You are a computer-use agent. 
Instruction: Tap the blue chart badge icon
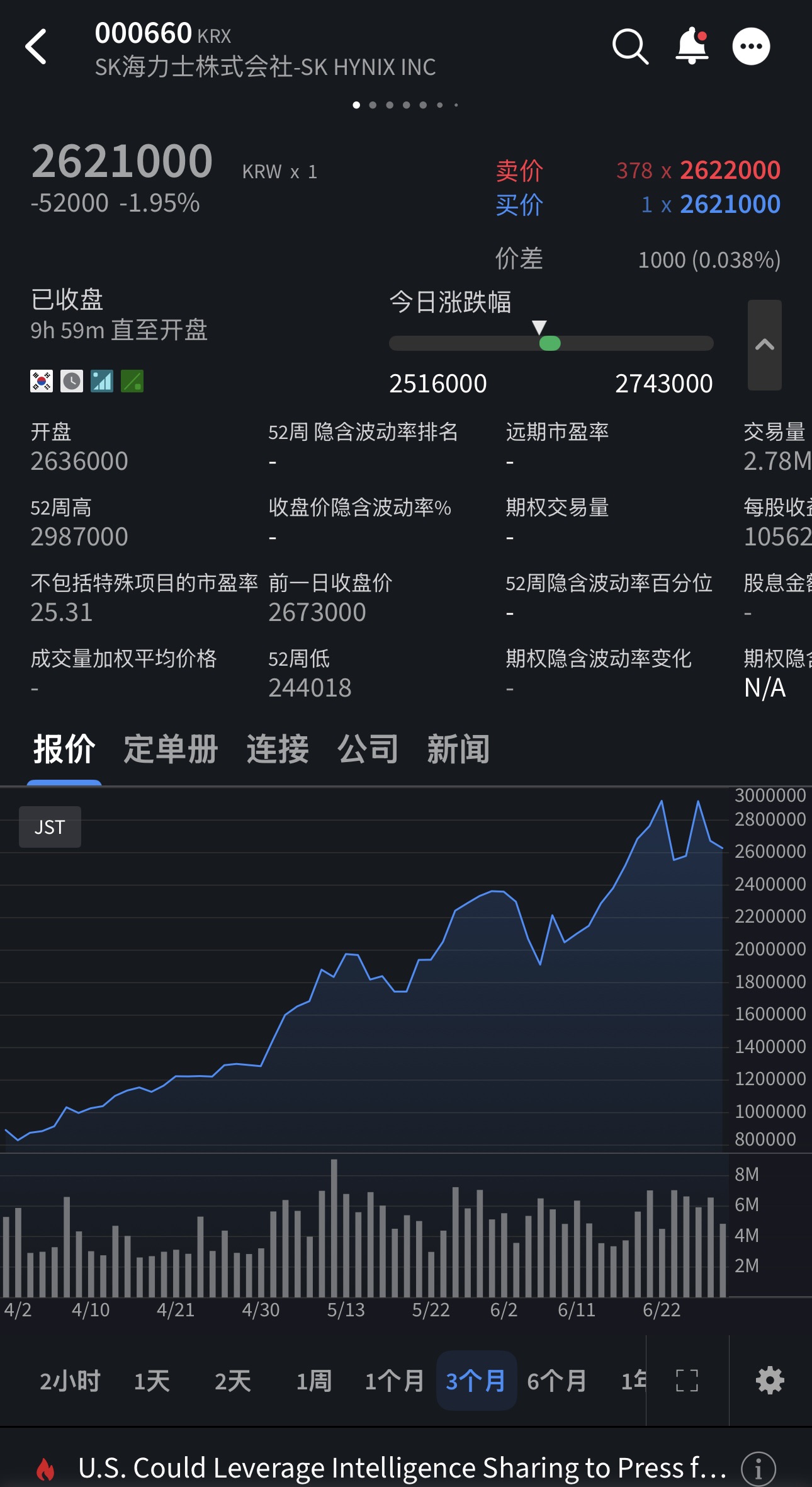point(102,381)
